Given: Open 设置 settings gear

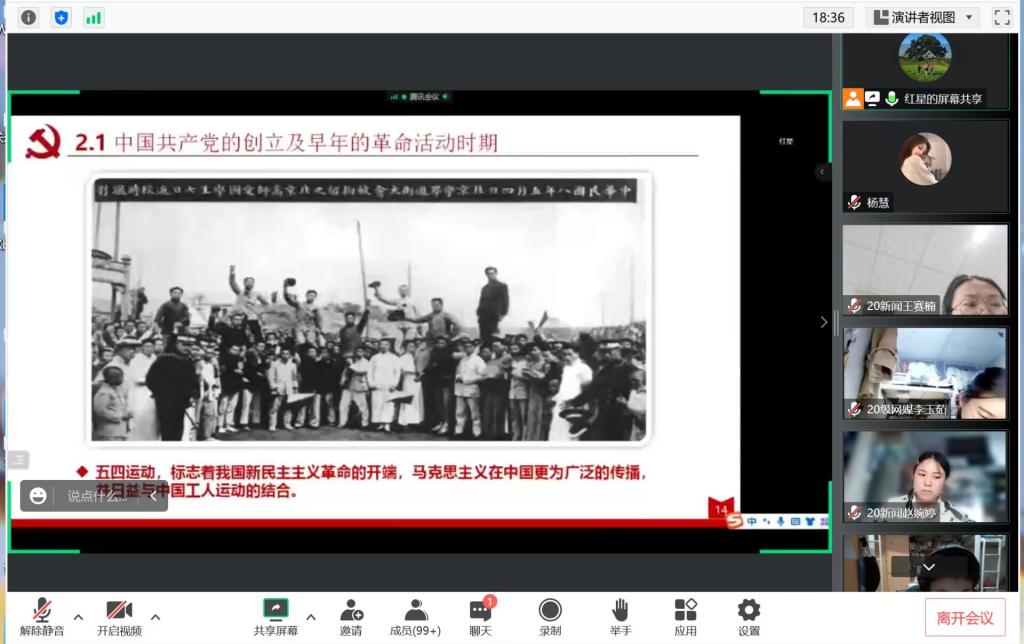Looking at the screenshot, I should (x=749, y=617).
